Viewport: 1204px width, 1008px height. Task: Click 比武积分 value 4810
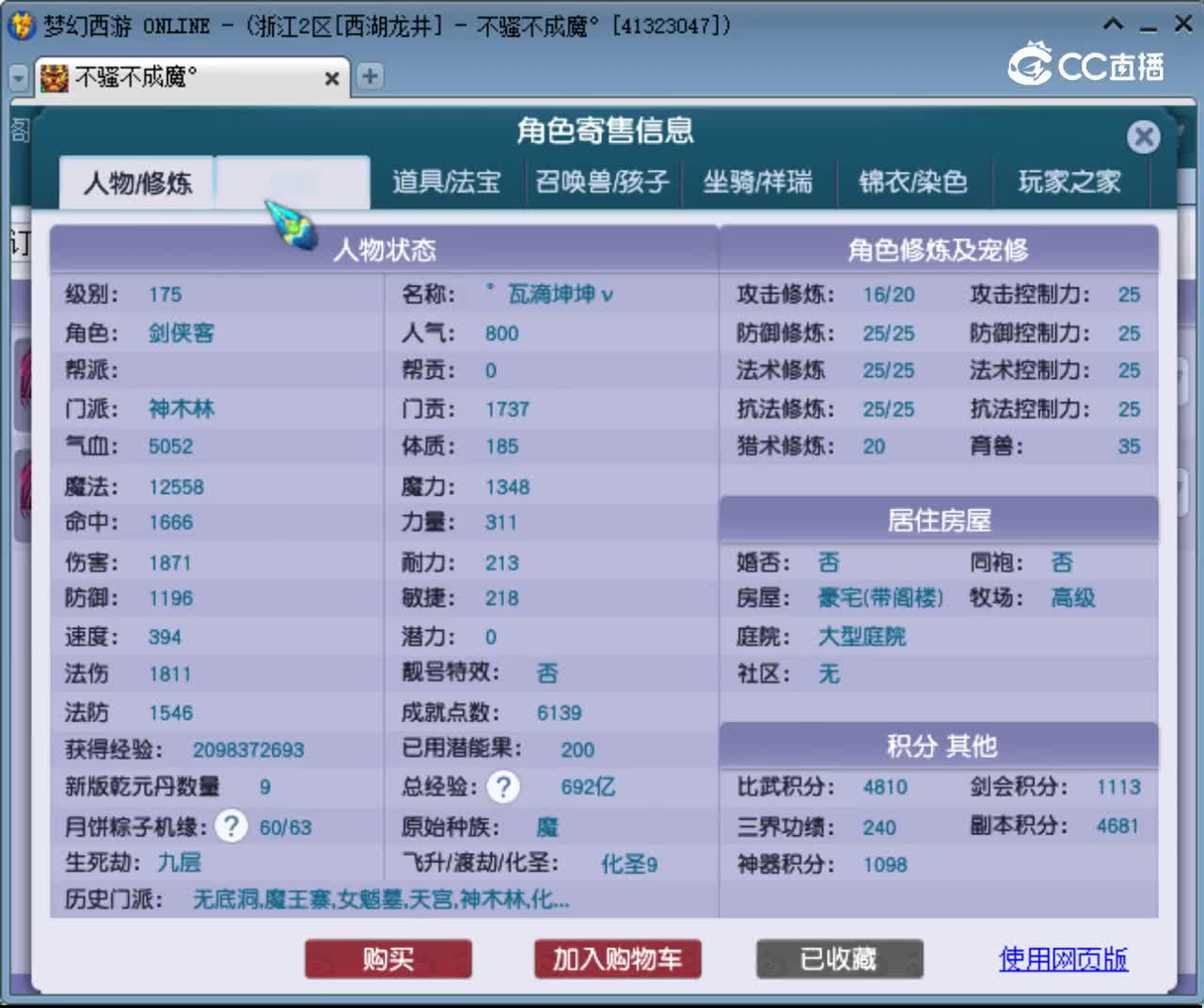885,787
